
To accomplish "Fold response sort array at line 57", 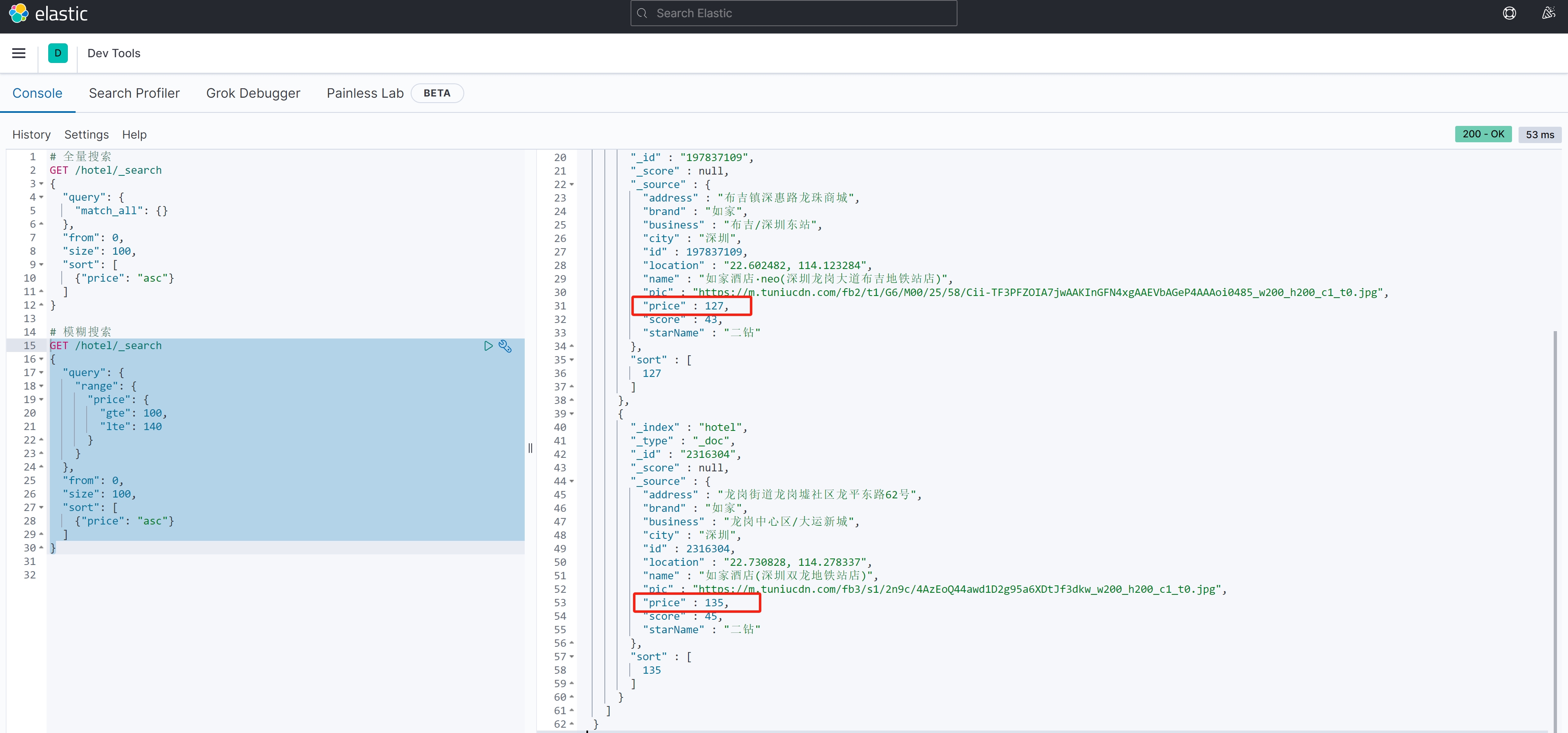I will point(572,657).
